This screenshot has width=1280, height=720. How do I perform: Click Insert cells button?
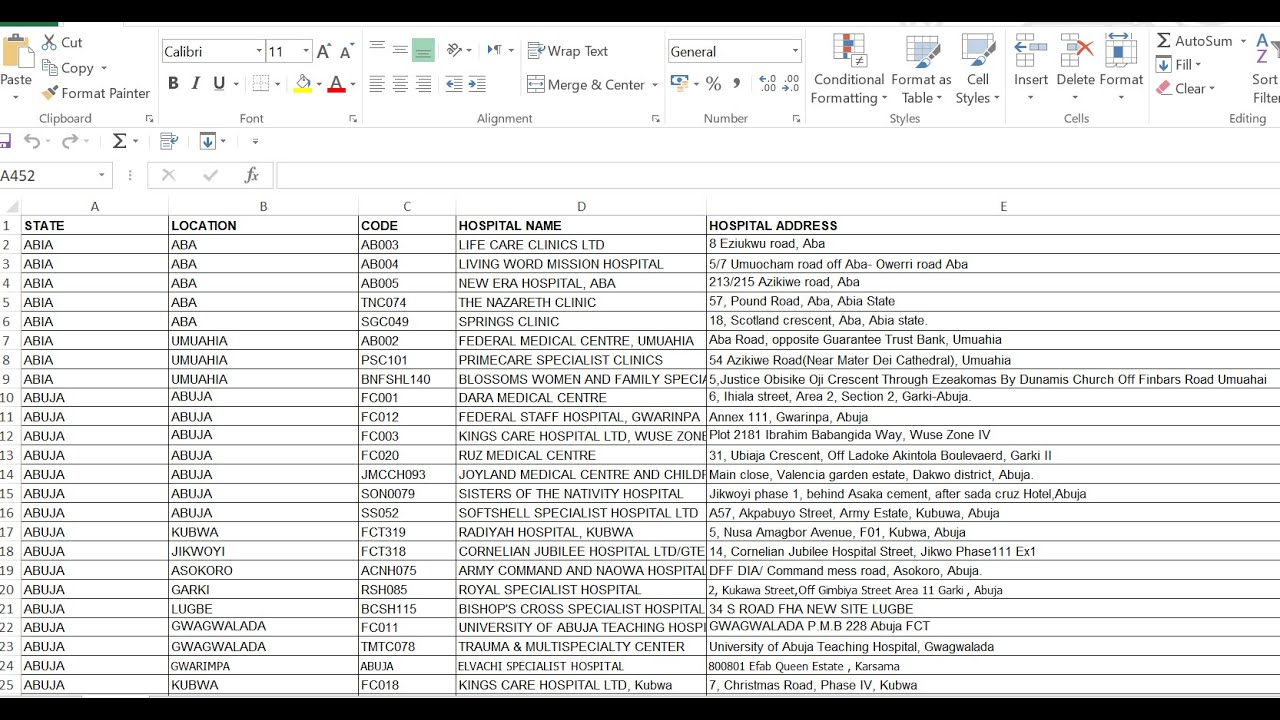coord(1031,69)
